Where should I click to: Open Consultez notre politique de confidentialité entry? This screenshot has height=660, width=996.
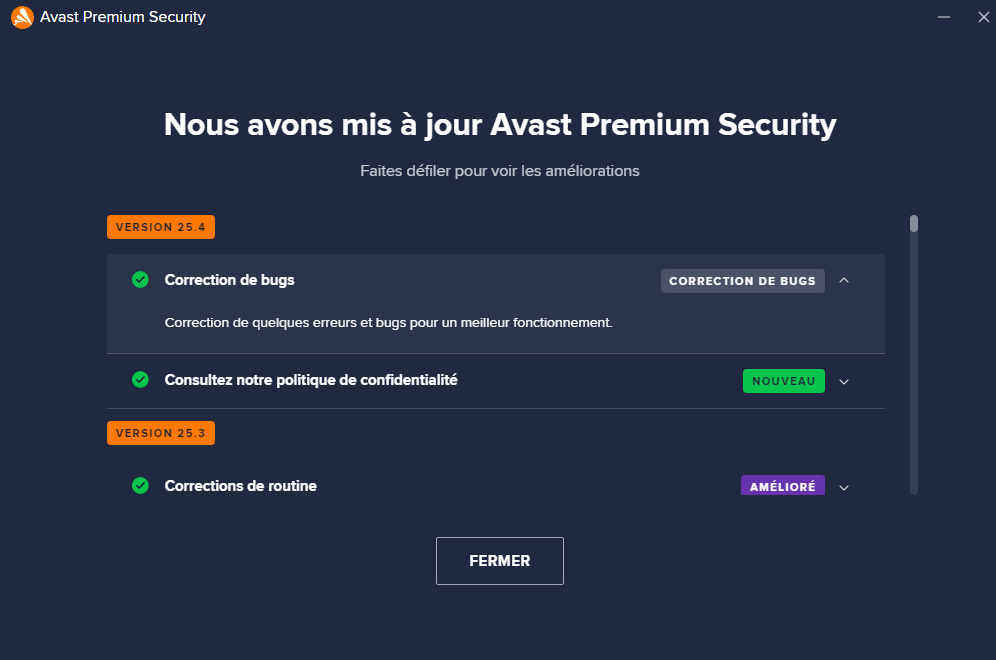point(311,380)
